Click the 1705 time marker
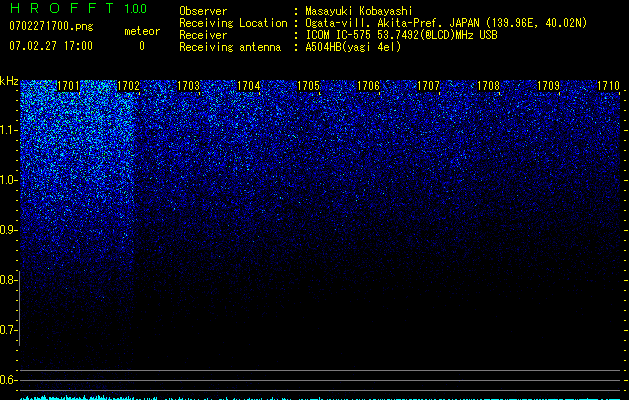The image size is (629, 400). (x=308, y=86)
